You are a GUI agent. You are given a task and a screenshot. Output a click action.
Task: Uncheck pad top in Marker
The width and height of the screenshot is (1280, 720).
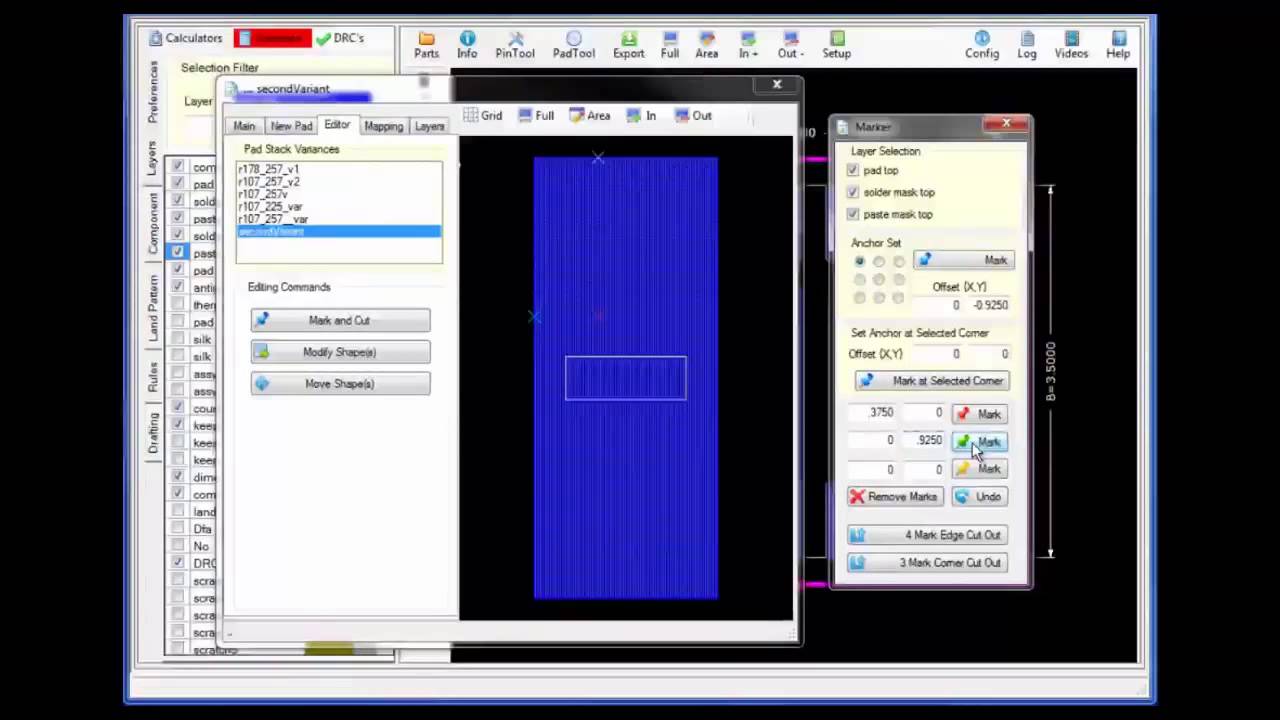(852, 171)
